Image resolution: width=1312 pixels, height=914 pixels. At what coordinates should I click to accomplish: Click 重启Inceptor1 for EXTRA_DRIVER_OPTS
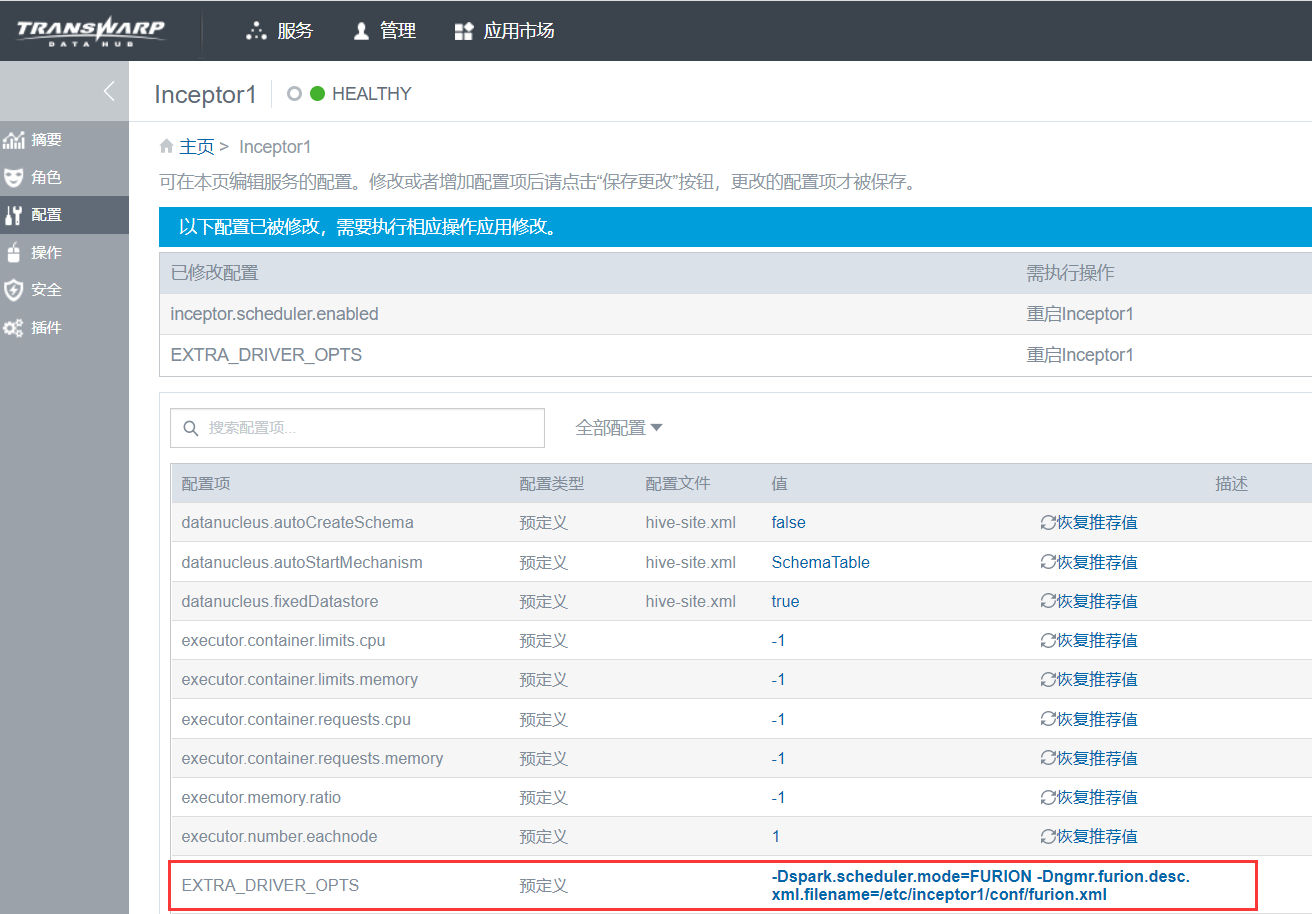coord(1080,355)
